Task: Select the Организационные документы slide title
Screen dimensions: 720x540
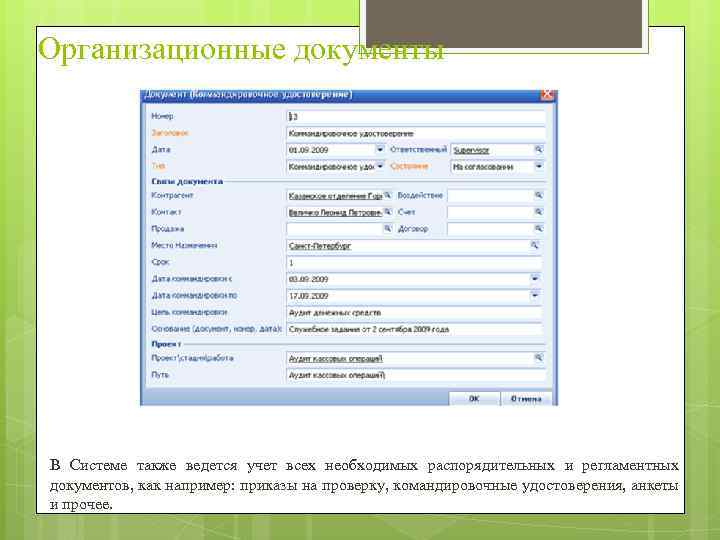Action: point(241,50)
